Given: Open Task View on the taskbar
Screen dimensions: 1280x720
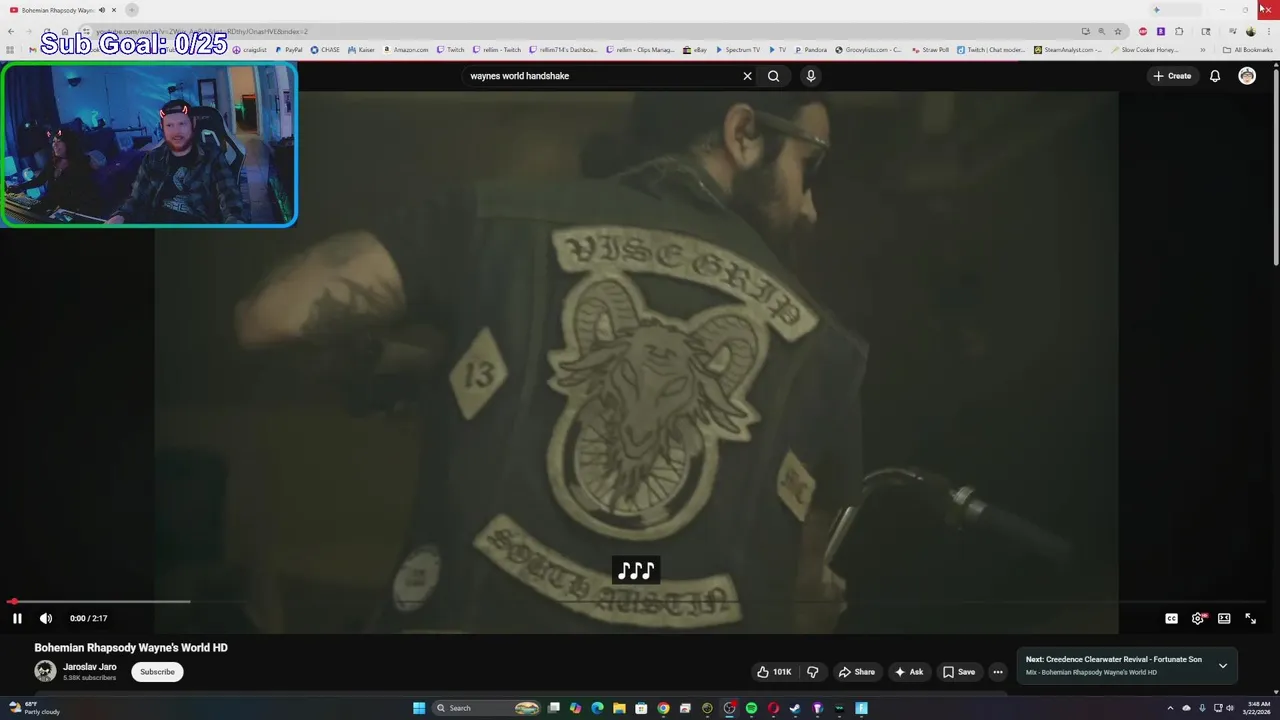Looking at the screenshot, I should pyautogui.click(x=554, y=708).
